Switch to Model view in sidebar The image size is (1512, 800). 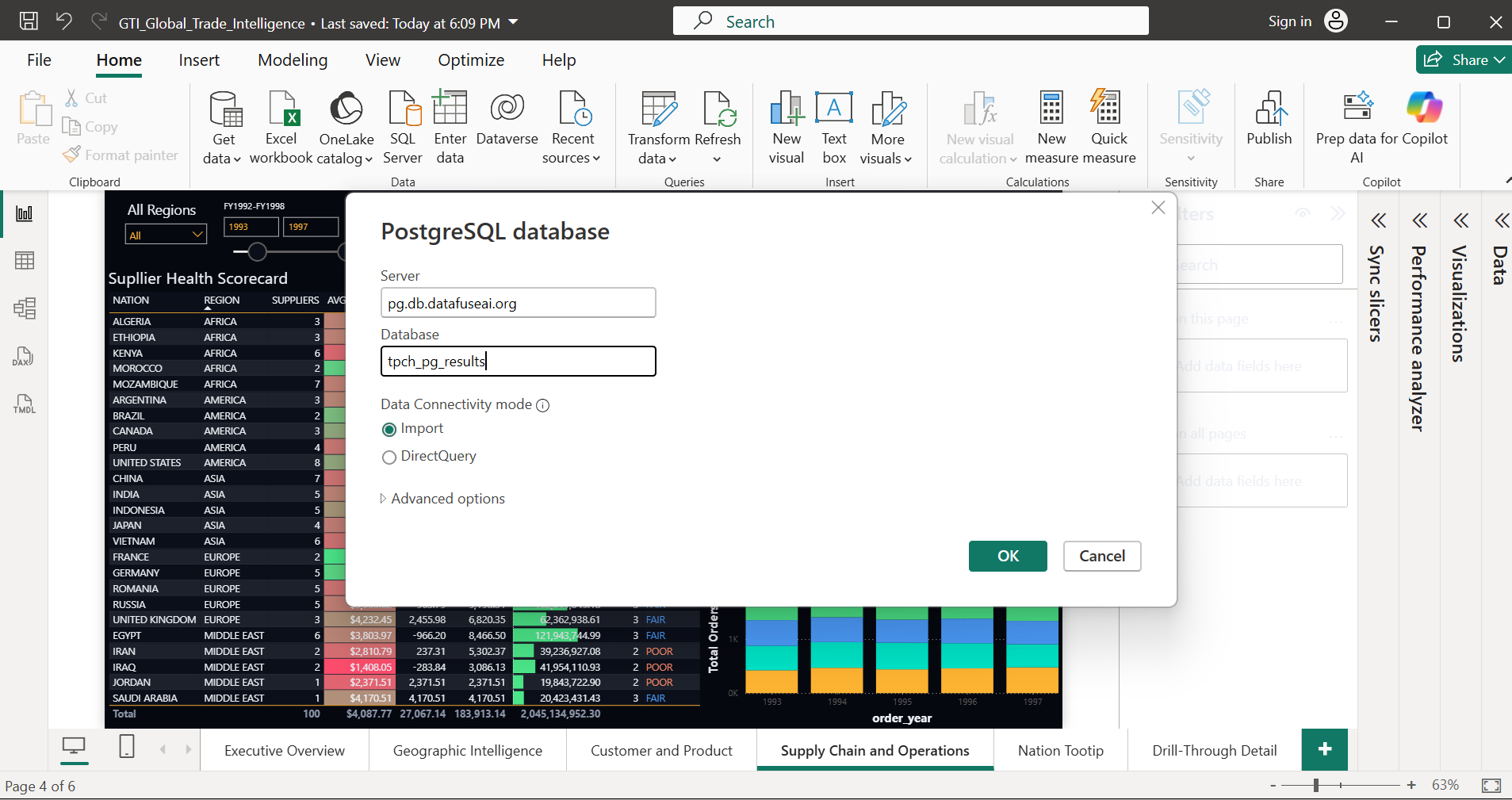click(25, 308)
